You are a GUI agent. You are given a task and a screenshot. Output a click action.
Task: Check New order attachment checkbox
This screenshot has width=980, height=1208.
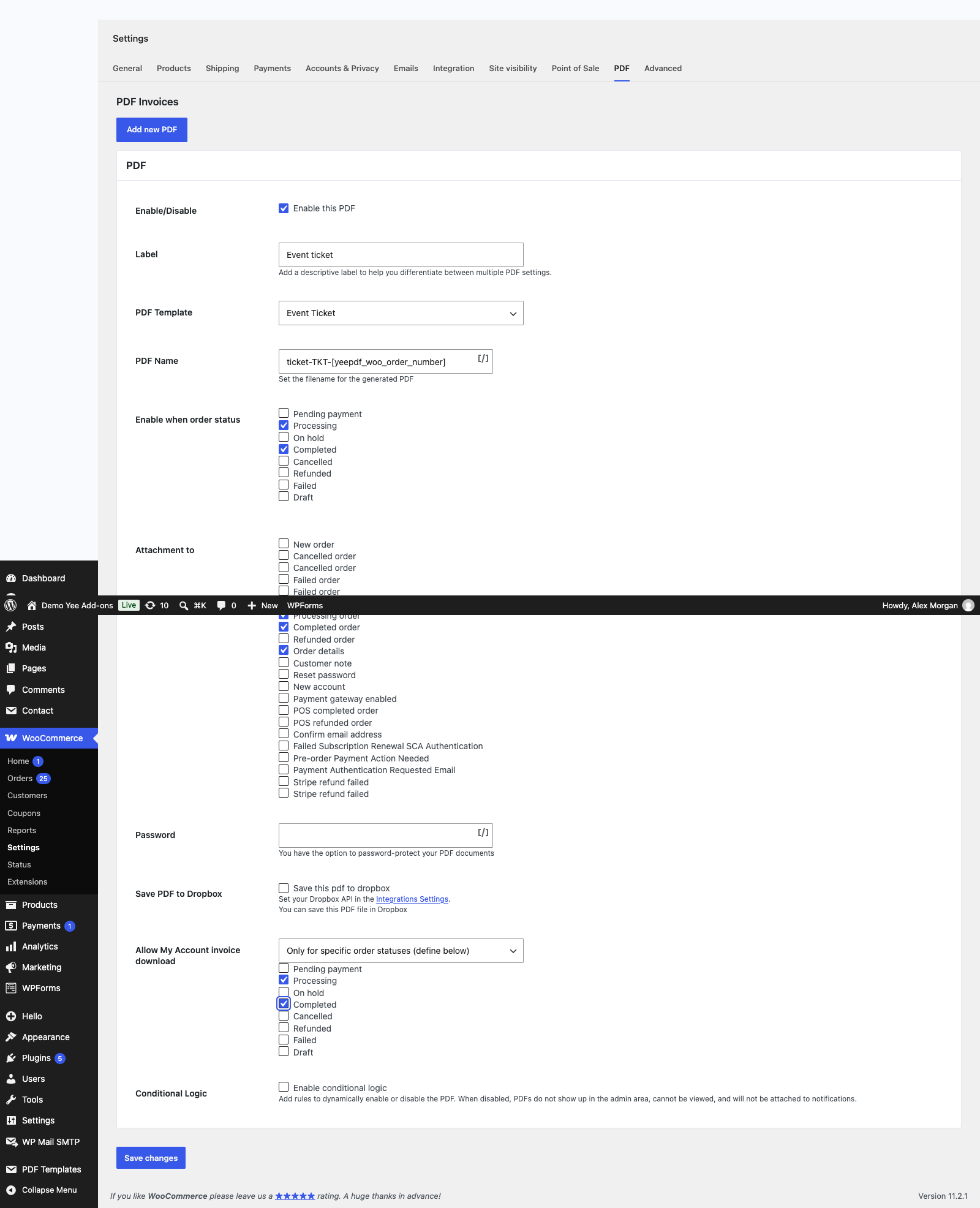click(x=284, y=544)
